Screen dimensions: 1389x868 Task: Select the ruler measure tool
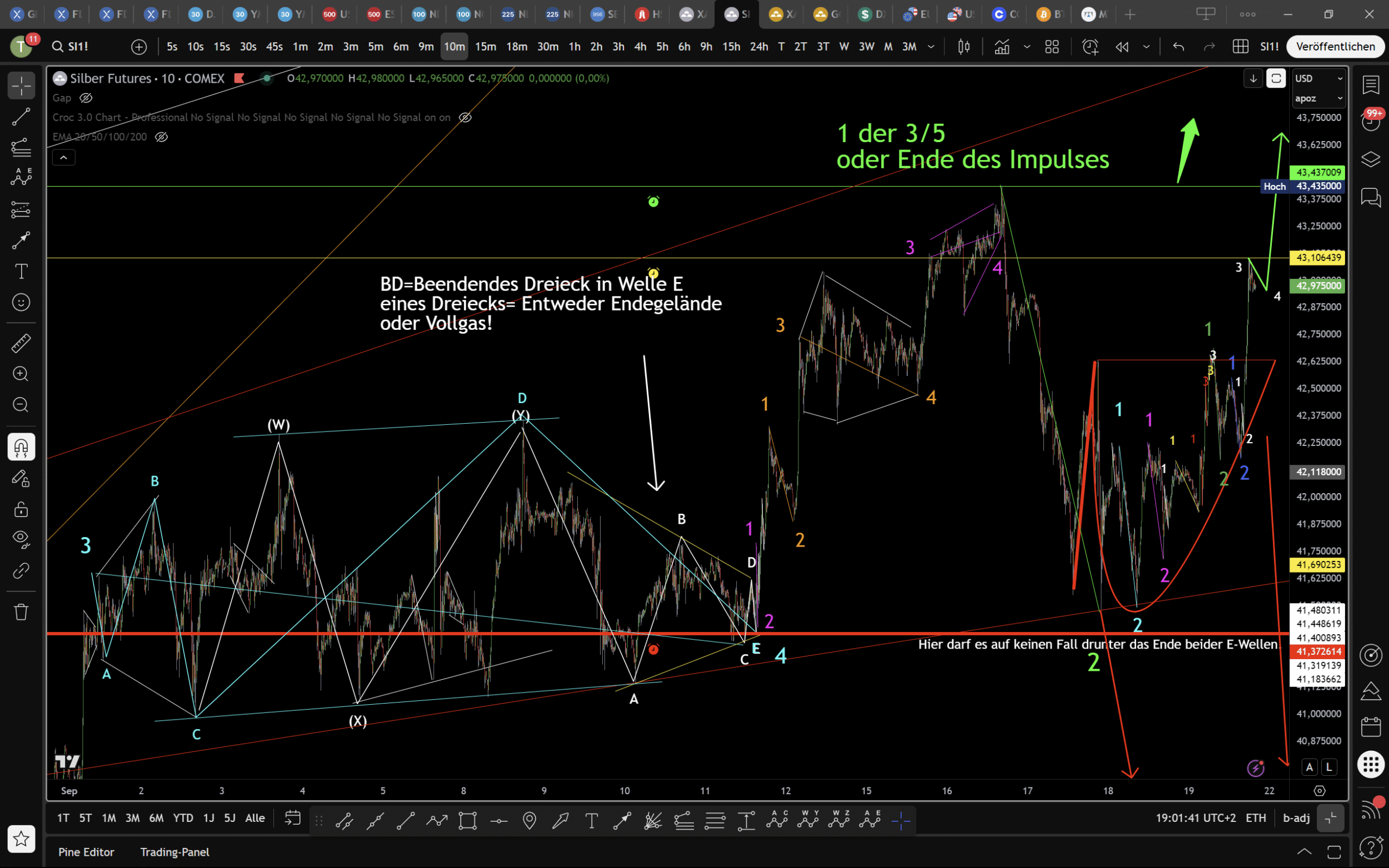pyautogui.click(x=21, y=343)
